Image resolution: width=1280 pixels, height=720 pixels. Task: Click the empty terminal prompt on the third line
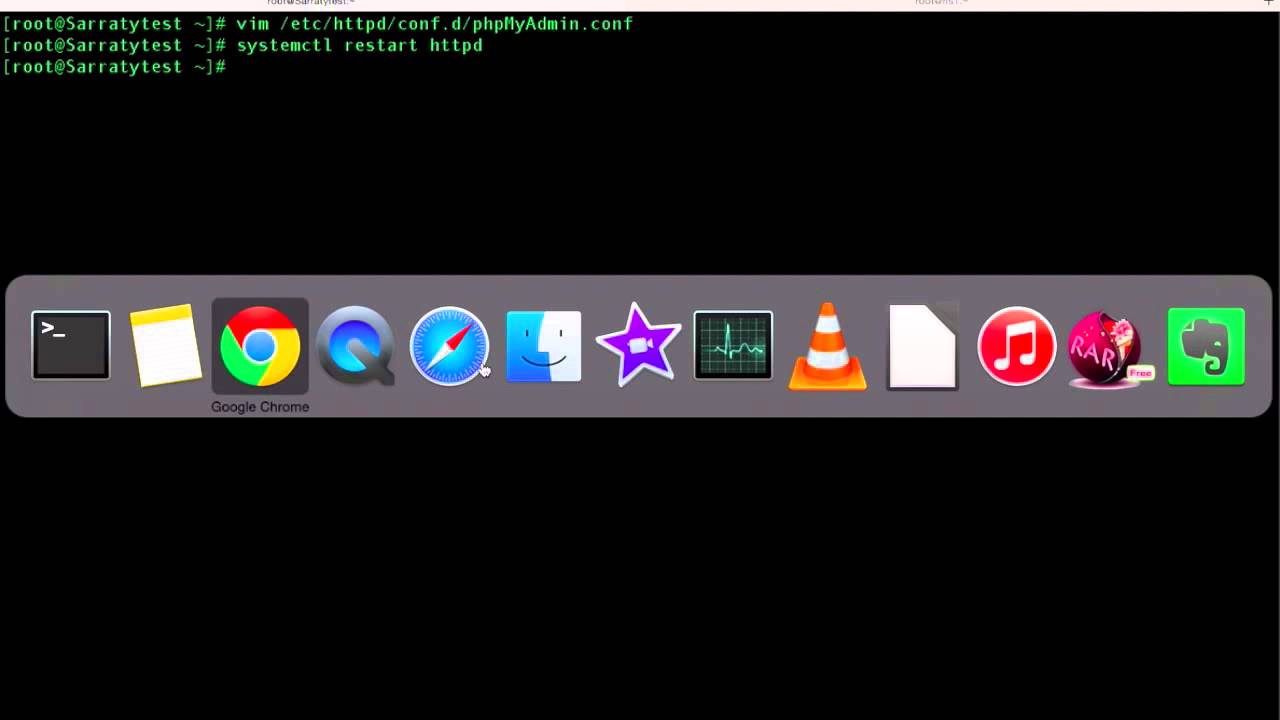pyautogui.click(x=116, y=67)
